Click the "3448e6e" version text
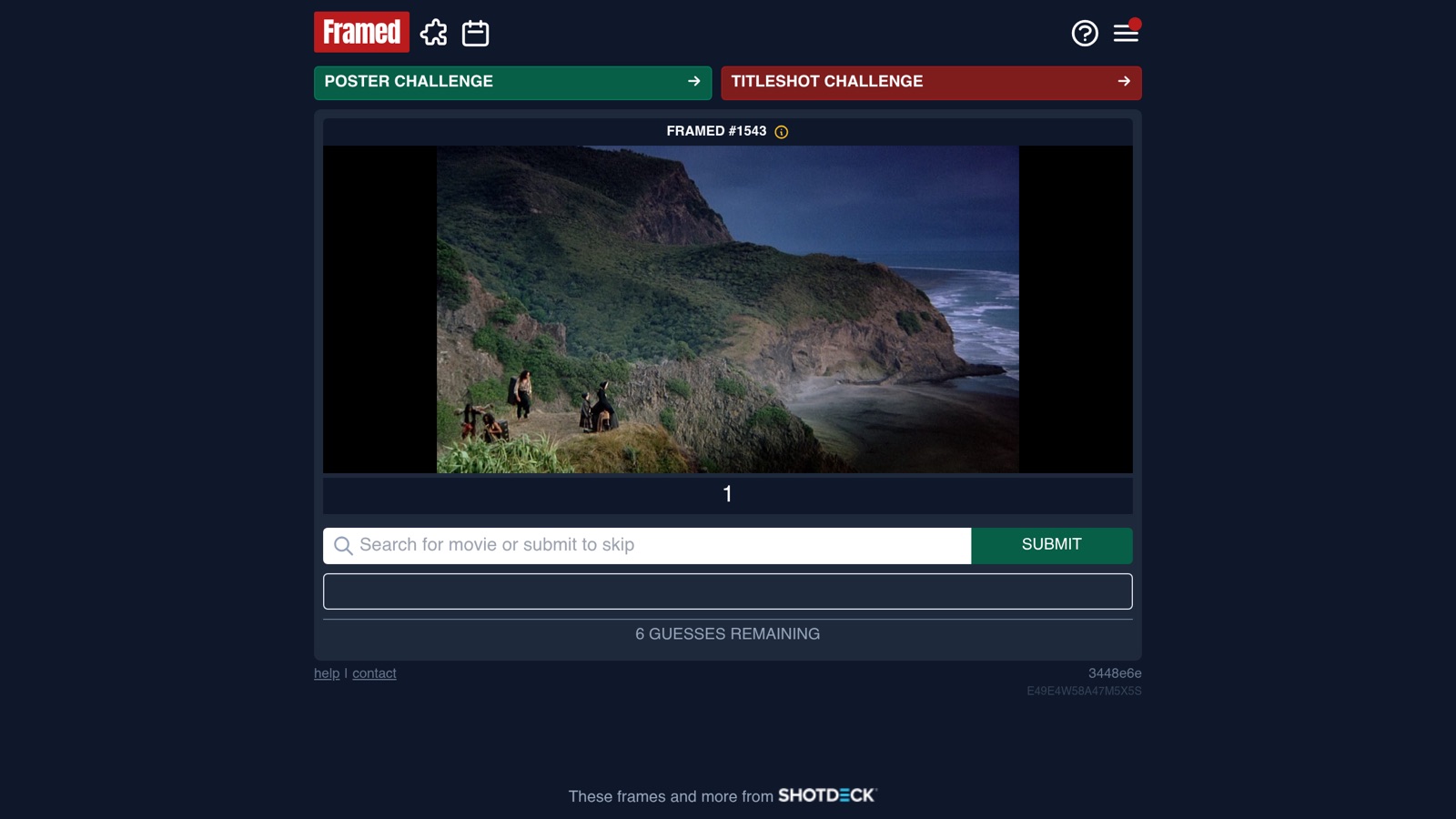 point(1115,673)
